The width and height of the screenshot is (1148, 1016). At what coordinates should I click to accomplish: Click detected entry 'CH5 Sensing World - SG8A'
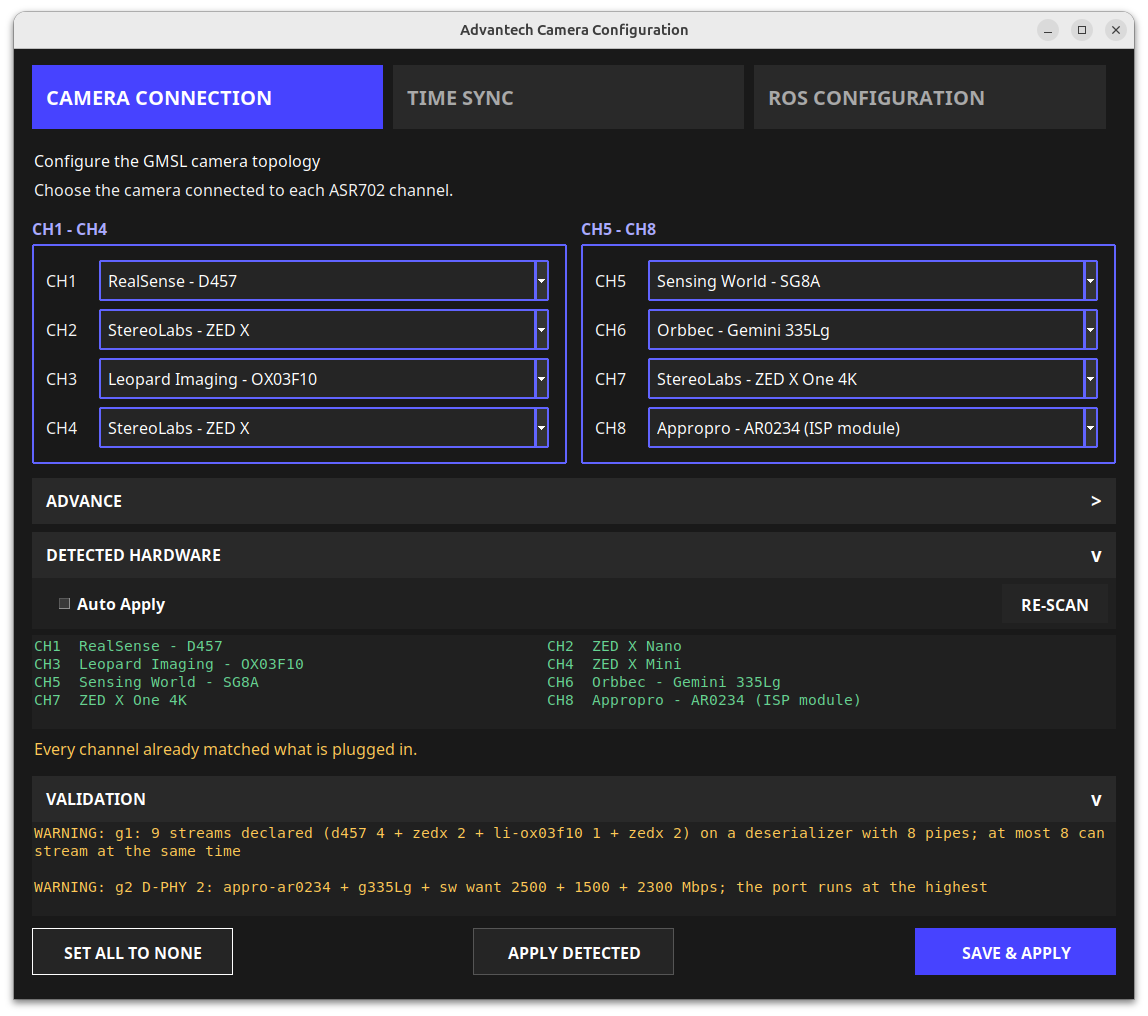click(146, 682)
